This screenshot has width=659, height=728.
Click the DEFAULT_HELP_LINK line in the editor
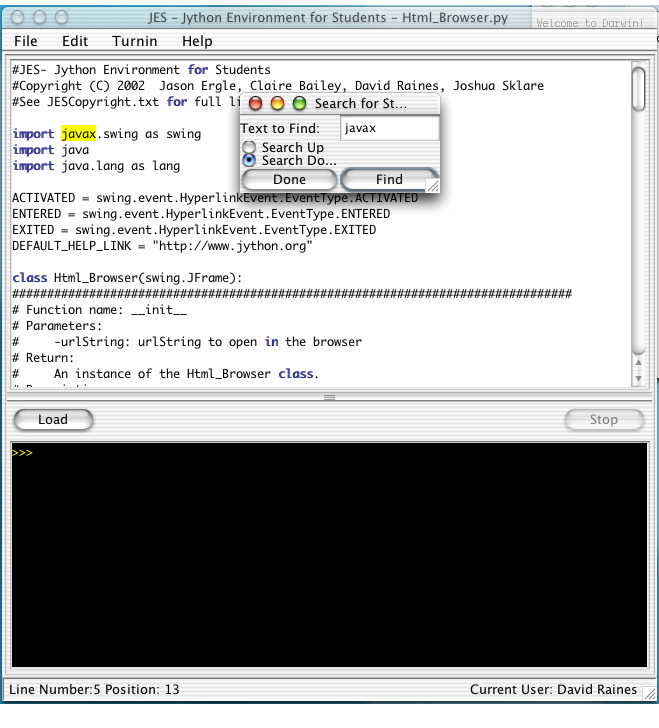click(x=162, y=246)
